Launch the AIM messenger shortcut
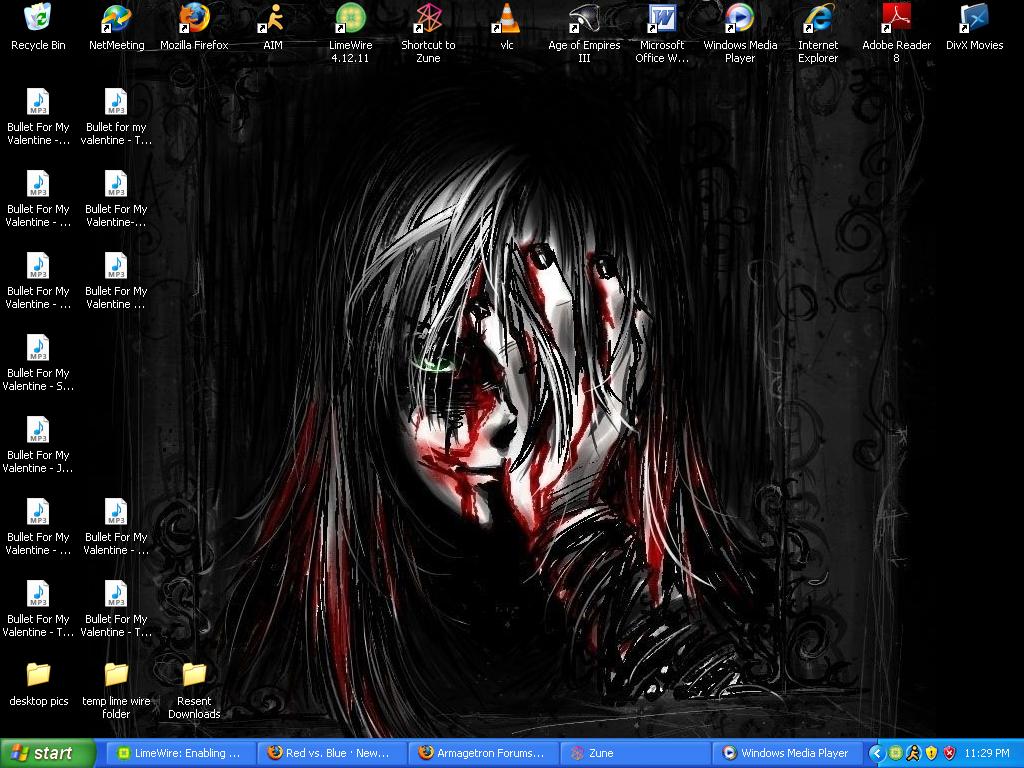The height and width of the screenshot is (768, 1024). [272, 20]
